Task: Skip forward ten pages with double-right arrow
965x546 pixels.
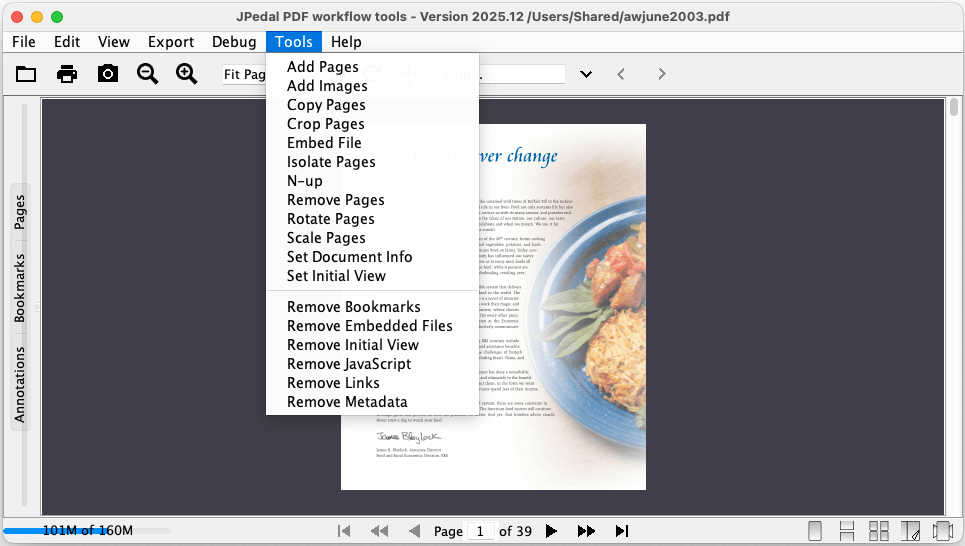Action: coord(587,531)
